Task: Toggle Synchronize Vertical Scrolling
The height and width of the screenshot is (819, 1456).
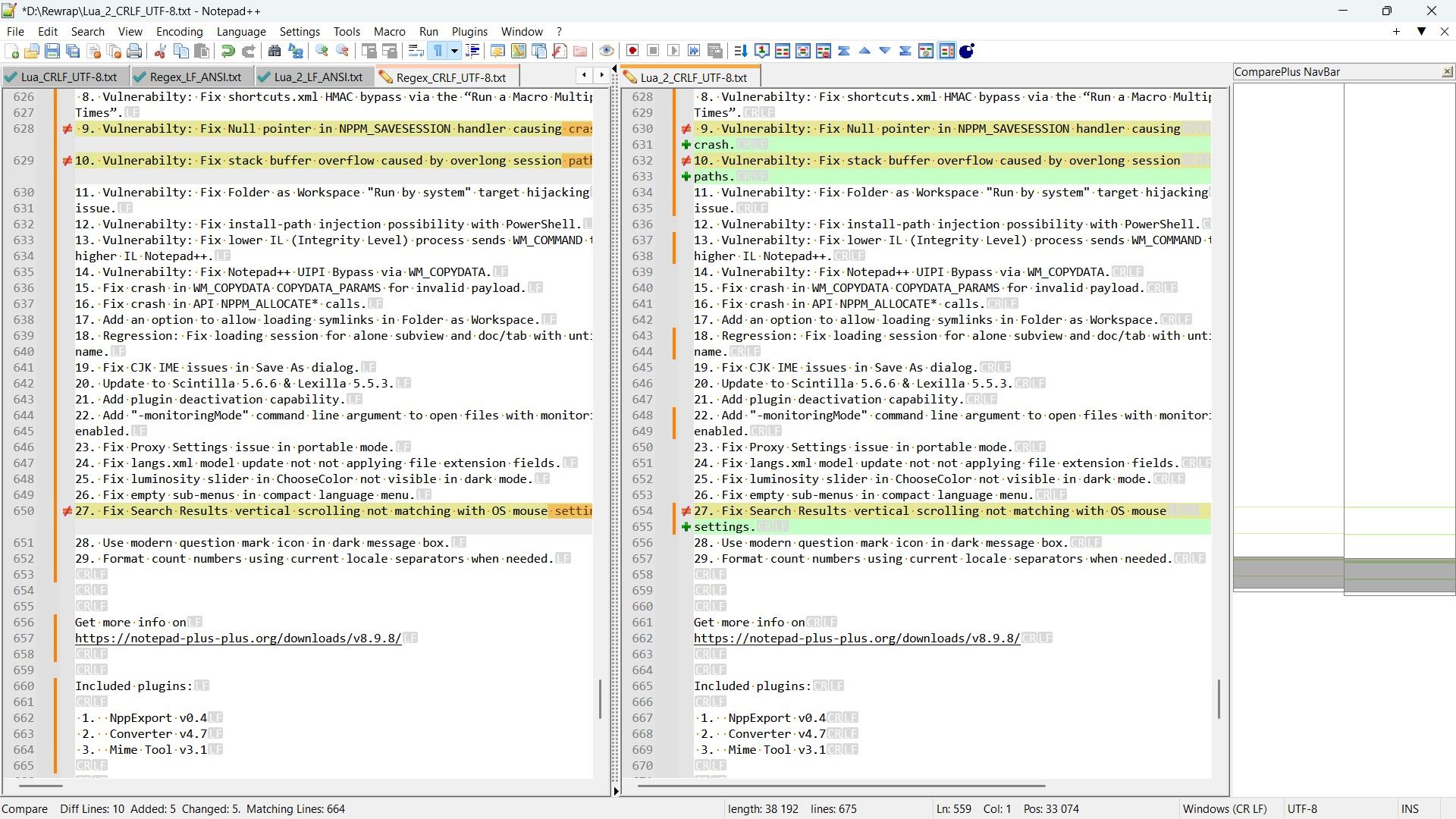Action: (x=369, y=51)
